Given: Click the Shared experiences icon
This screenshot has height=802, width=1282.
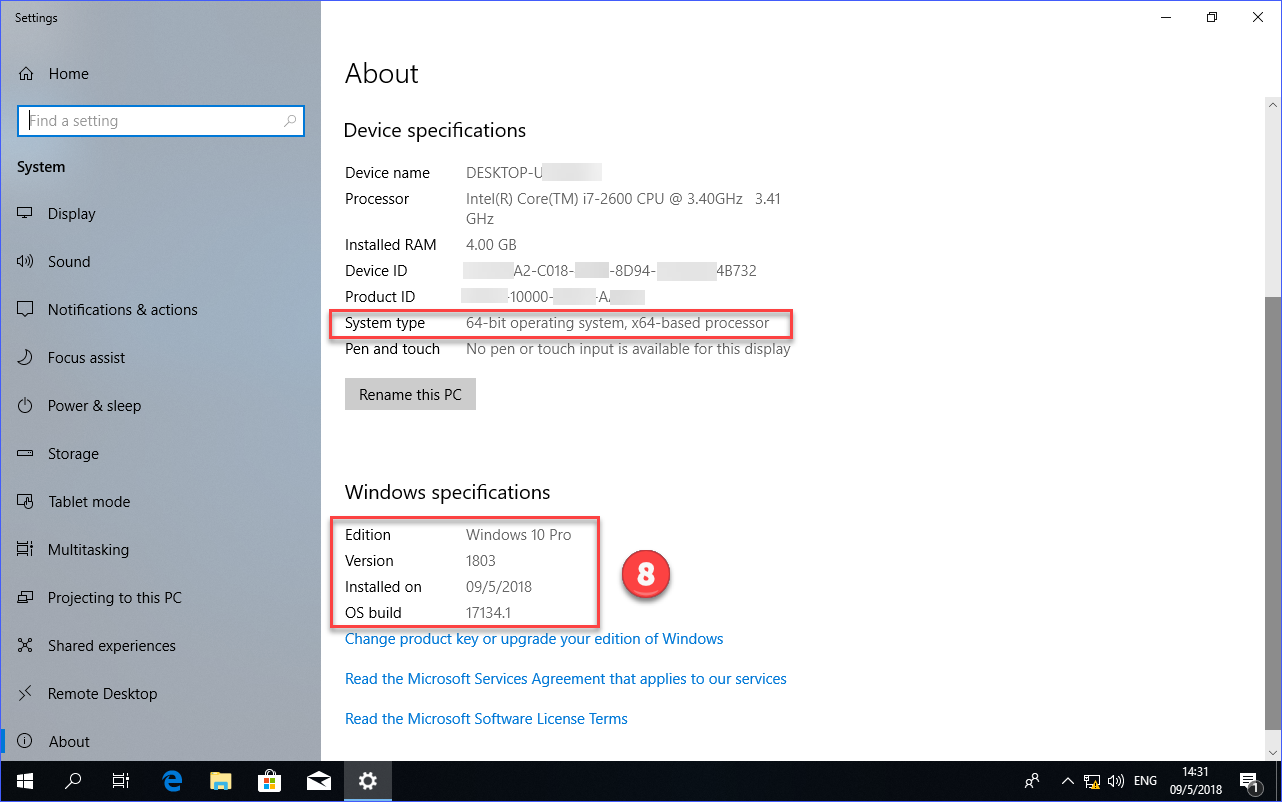Looking at the screenshot, I should coord(26,646).
